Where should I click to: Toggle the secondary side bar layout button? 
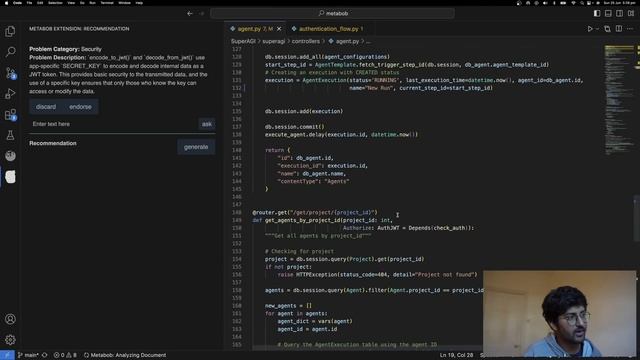[620, 13]
